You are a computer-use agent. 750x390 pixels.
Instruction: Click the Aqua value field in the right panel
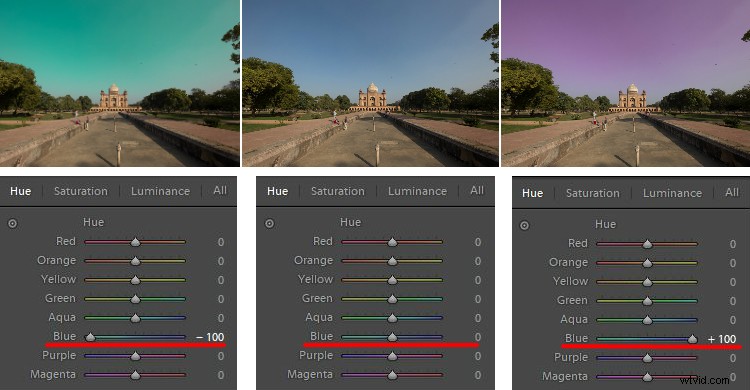coord(732,320)
